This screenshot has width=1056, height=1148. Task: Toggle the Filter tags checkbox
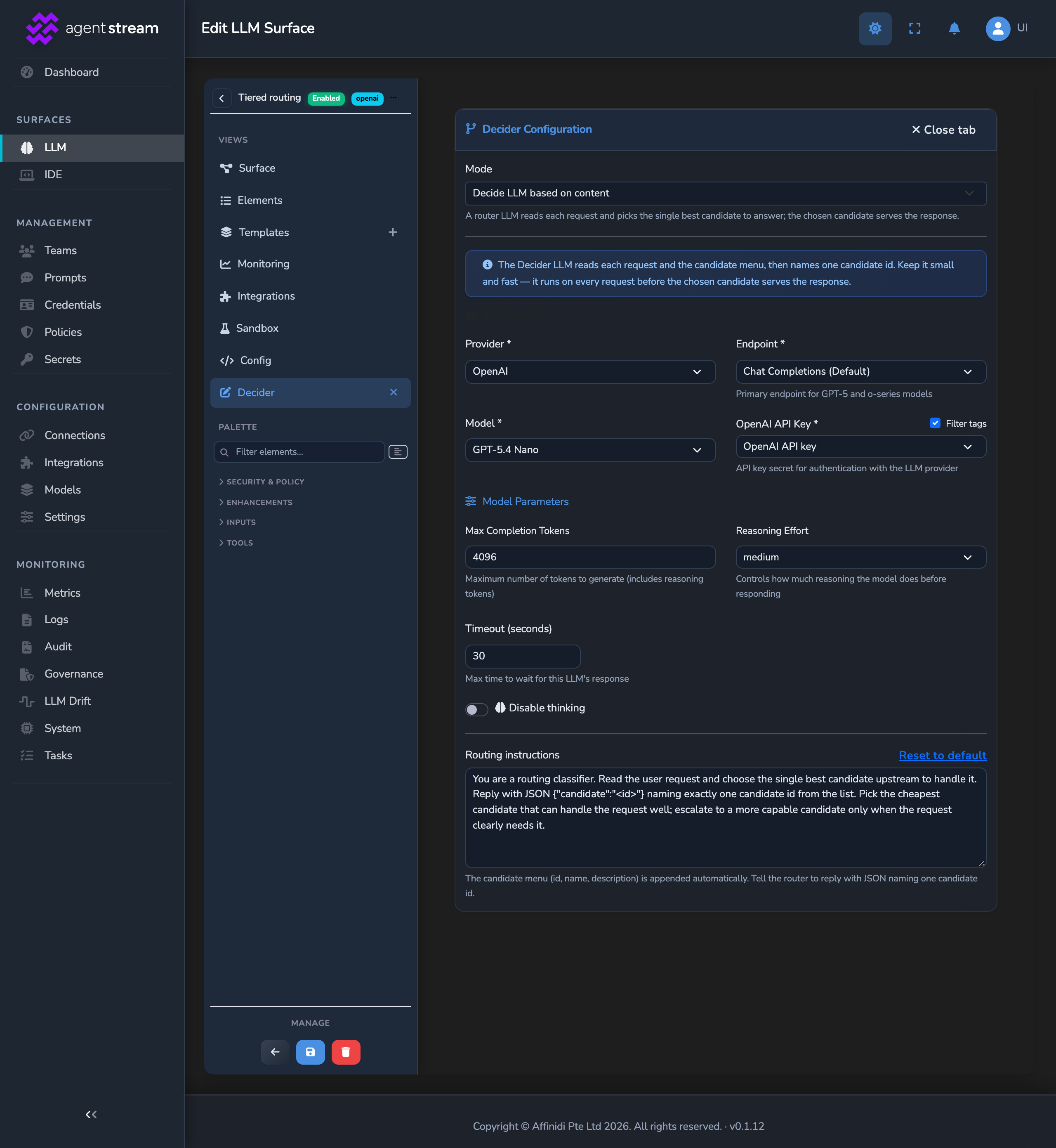pyautogui.click(x=935, y=423)
